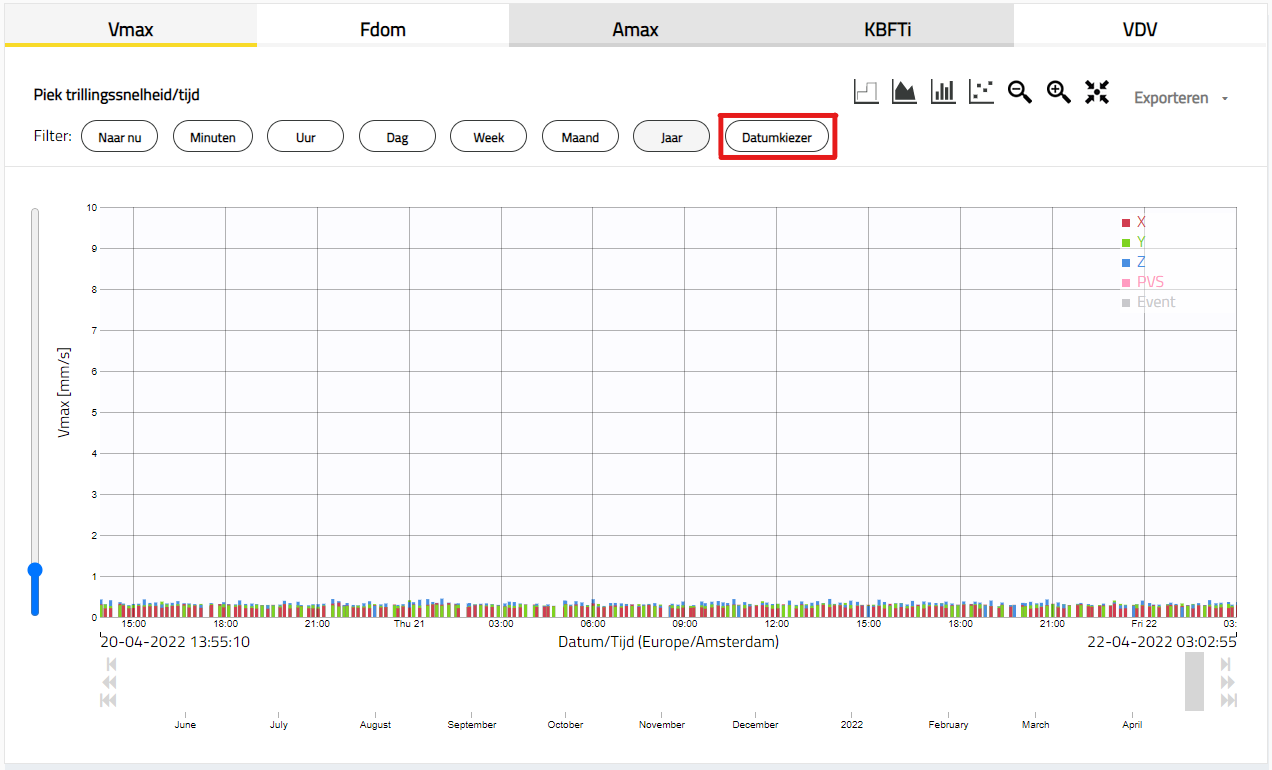Click the reset zoom arrows icon
The image size is (1272, 770).
coord(1097,92)
